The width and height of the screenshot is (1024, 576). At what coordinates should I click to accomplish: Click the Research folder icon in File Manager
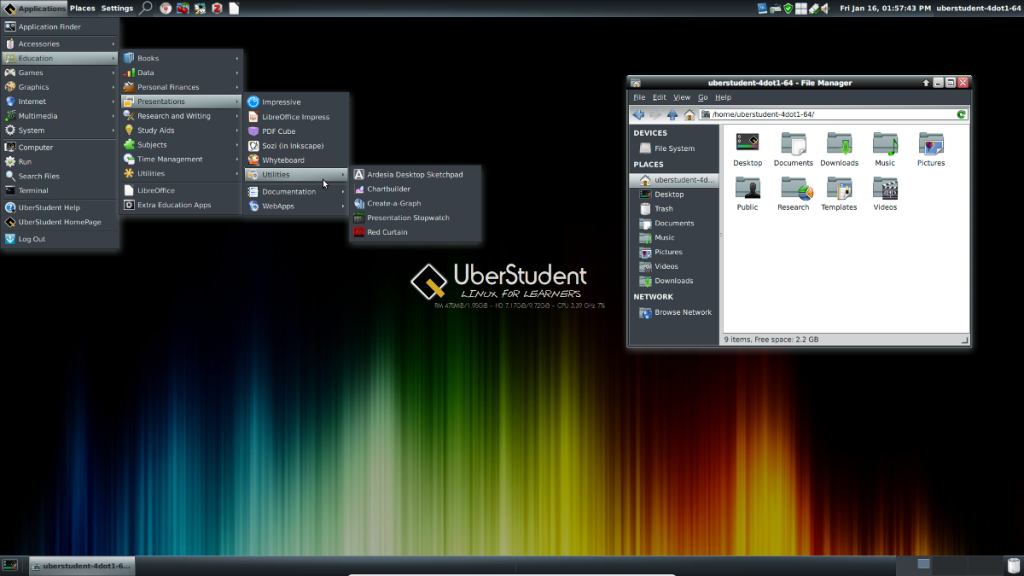(793, 188)
